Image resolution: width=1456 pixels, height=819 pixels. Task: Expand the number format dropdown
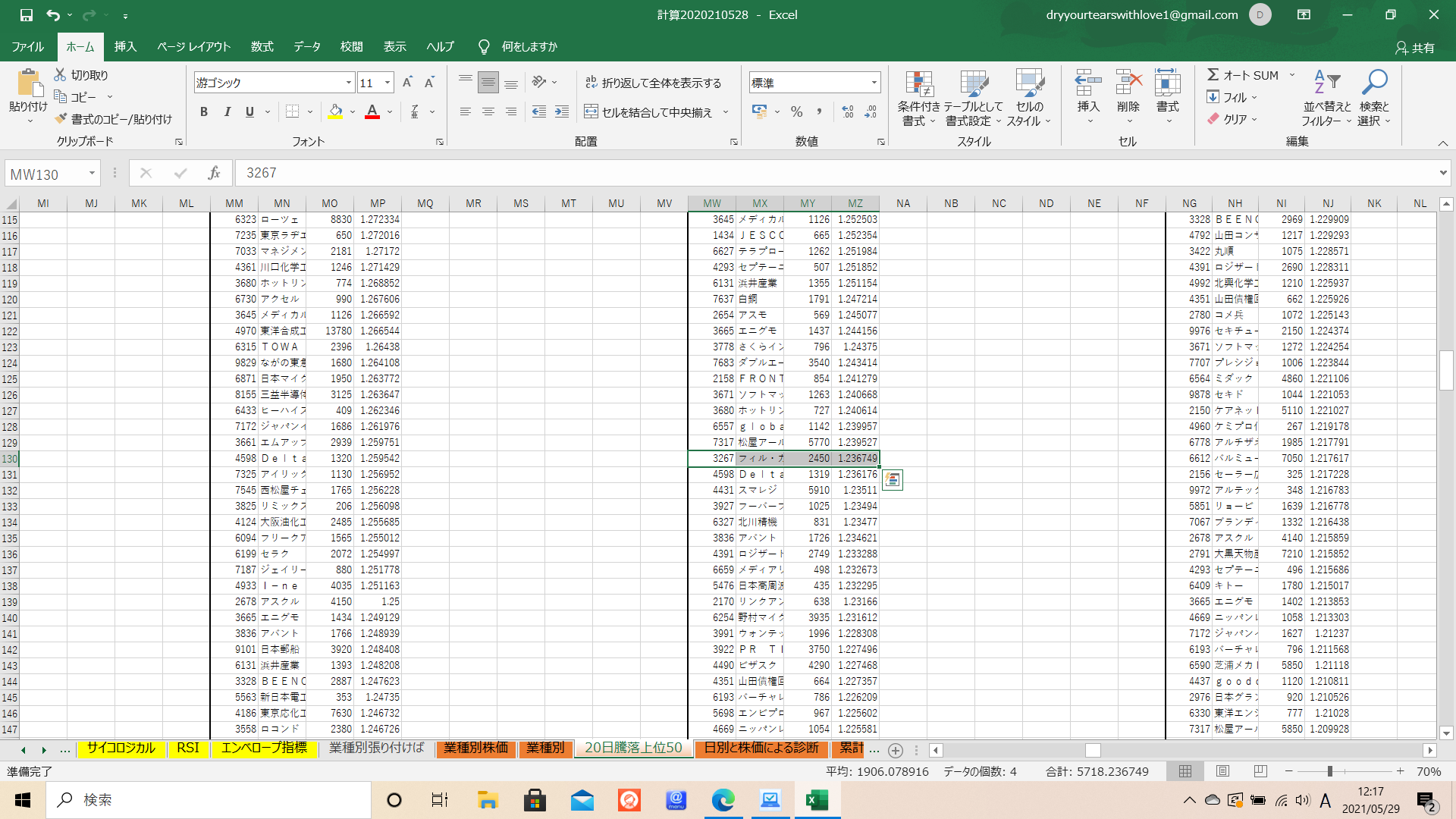[x=874, y=83]
